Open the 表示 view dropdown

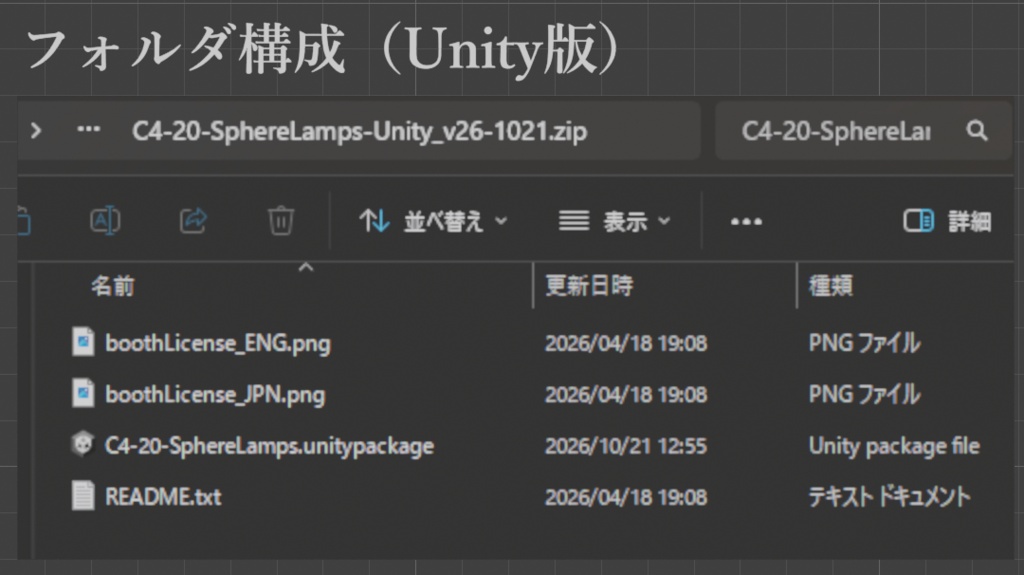click(615, 222)
